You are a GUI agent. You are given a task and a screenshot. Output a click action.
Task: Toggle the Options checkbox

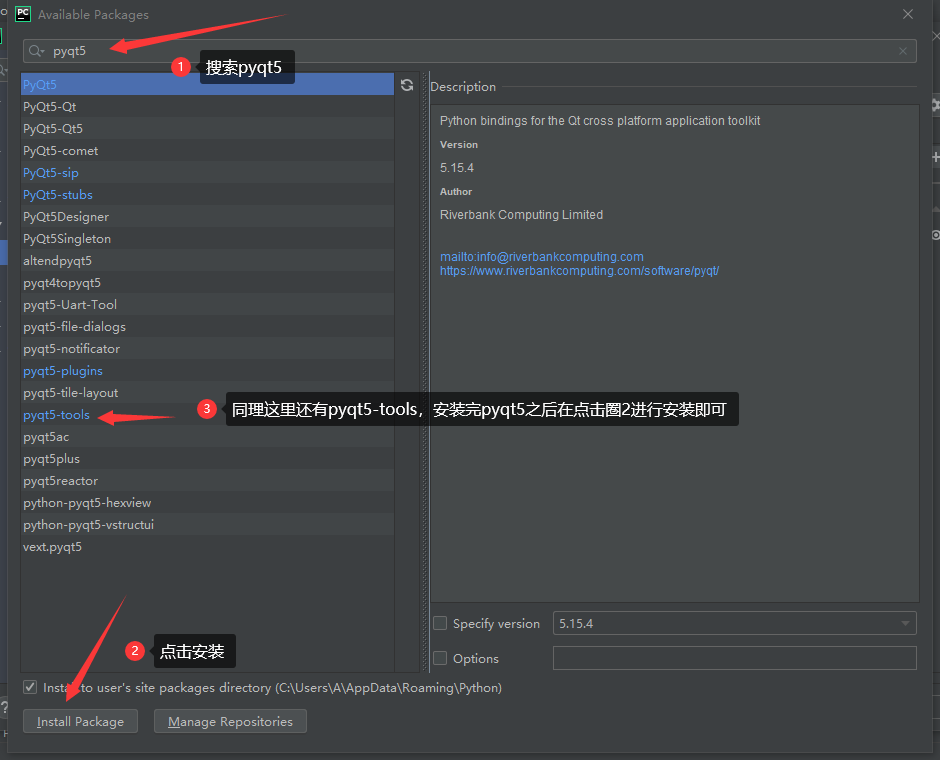[x=440, y=658]
